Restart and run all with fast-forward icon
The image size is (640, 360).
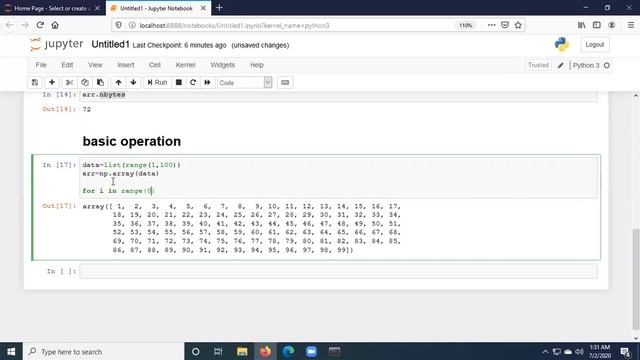point(207,82)
